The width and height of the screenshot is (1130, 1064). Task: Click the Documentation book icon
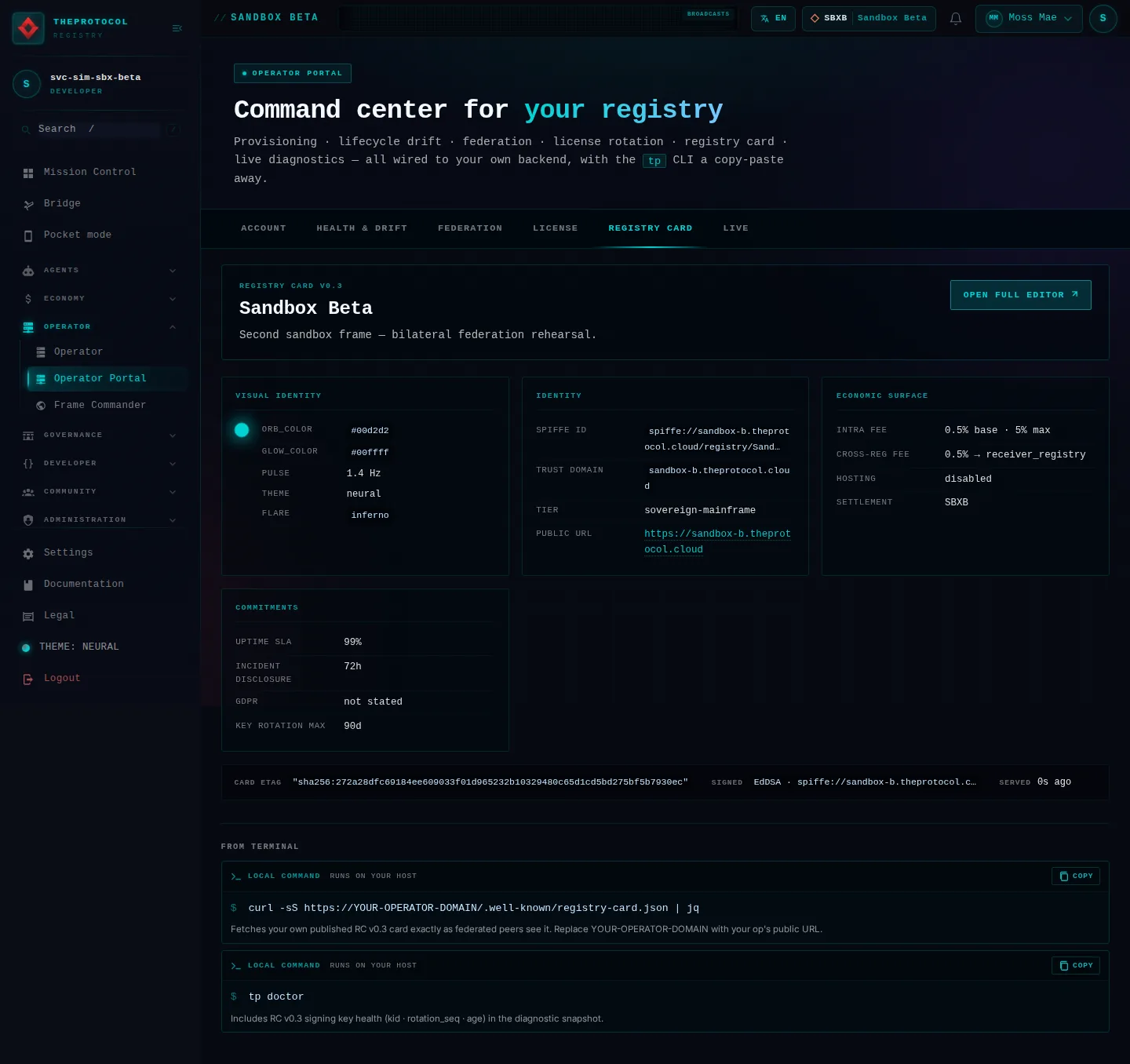pyautogui.click(x=28, y=585)
